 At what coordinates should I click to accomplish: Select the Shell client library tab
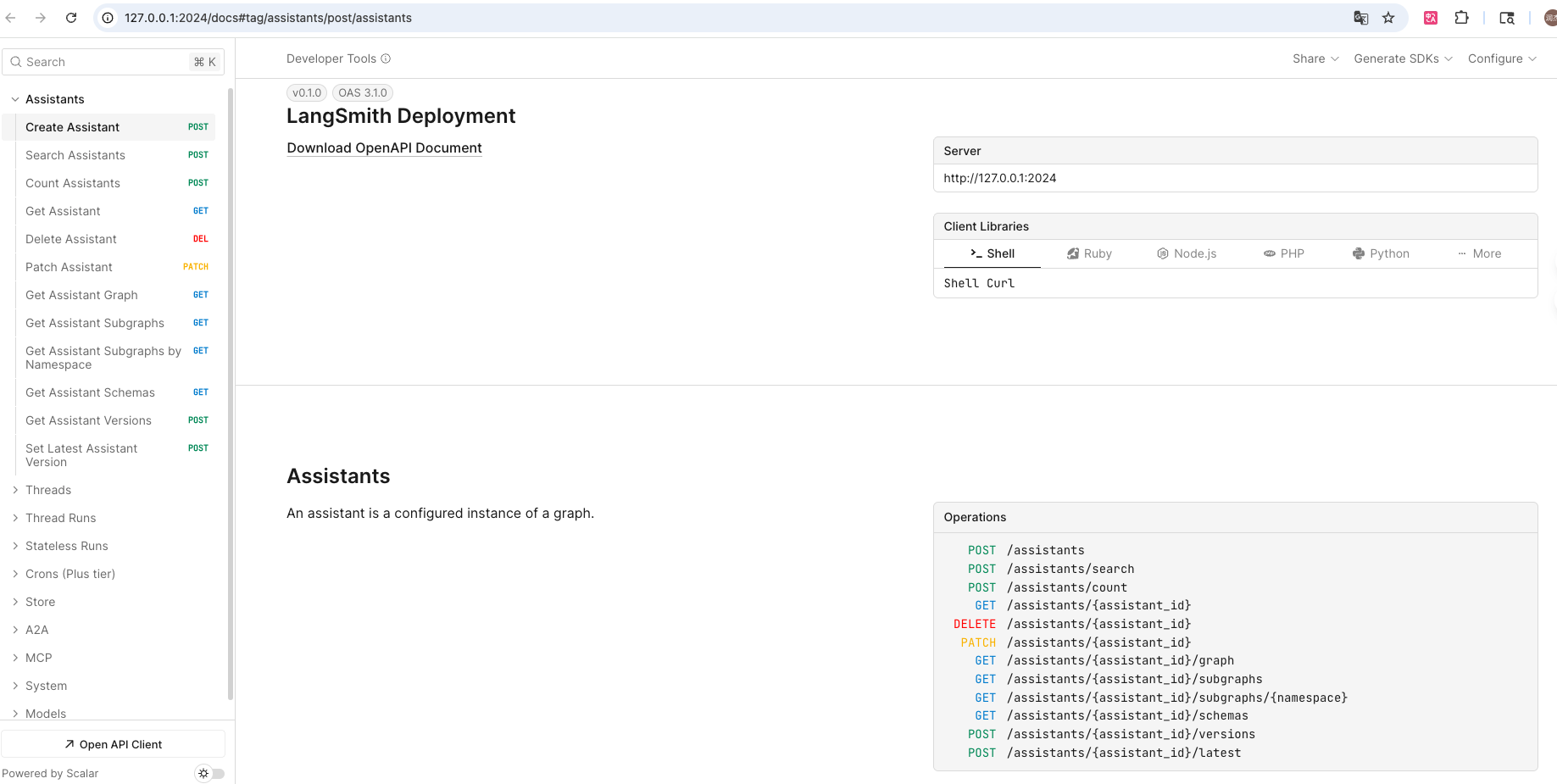pos(993,253)
